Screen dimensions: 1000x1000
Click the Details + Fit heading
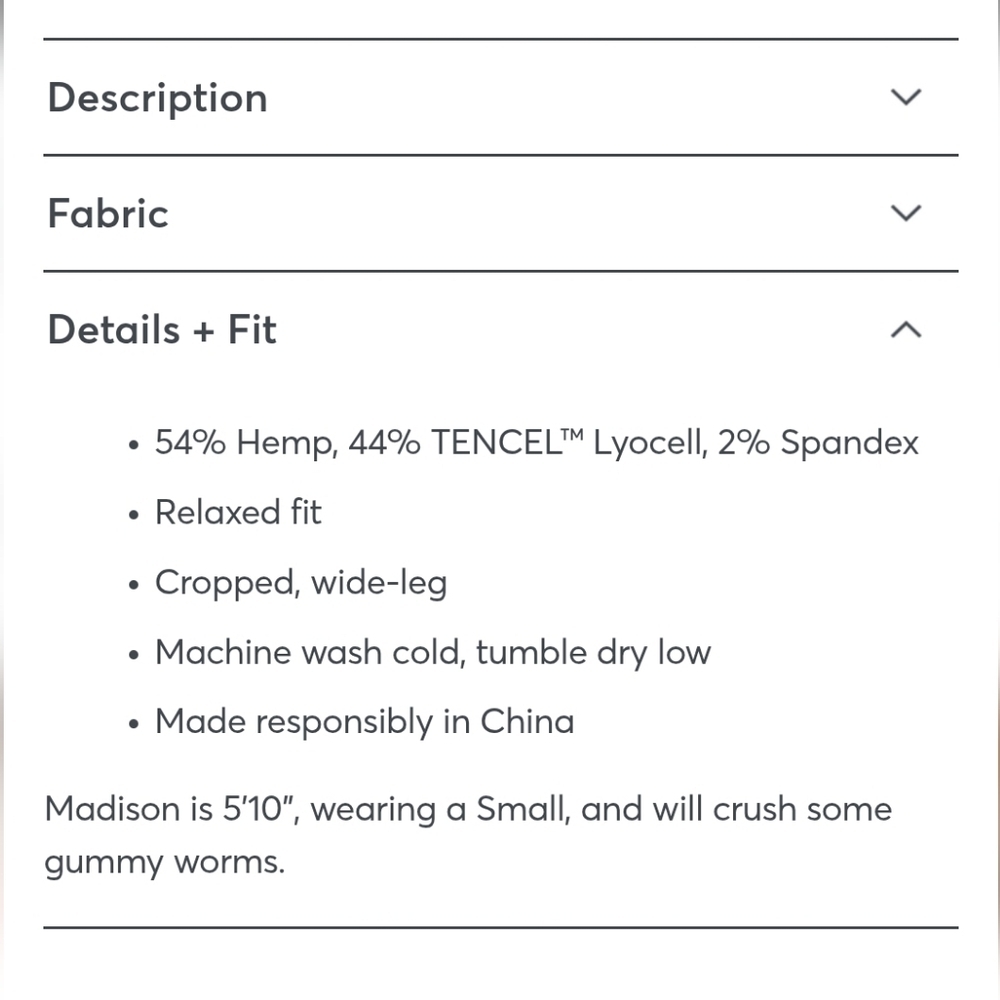click(162, 330)
